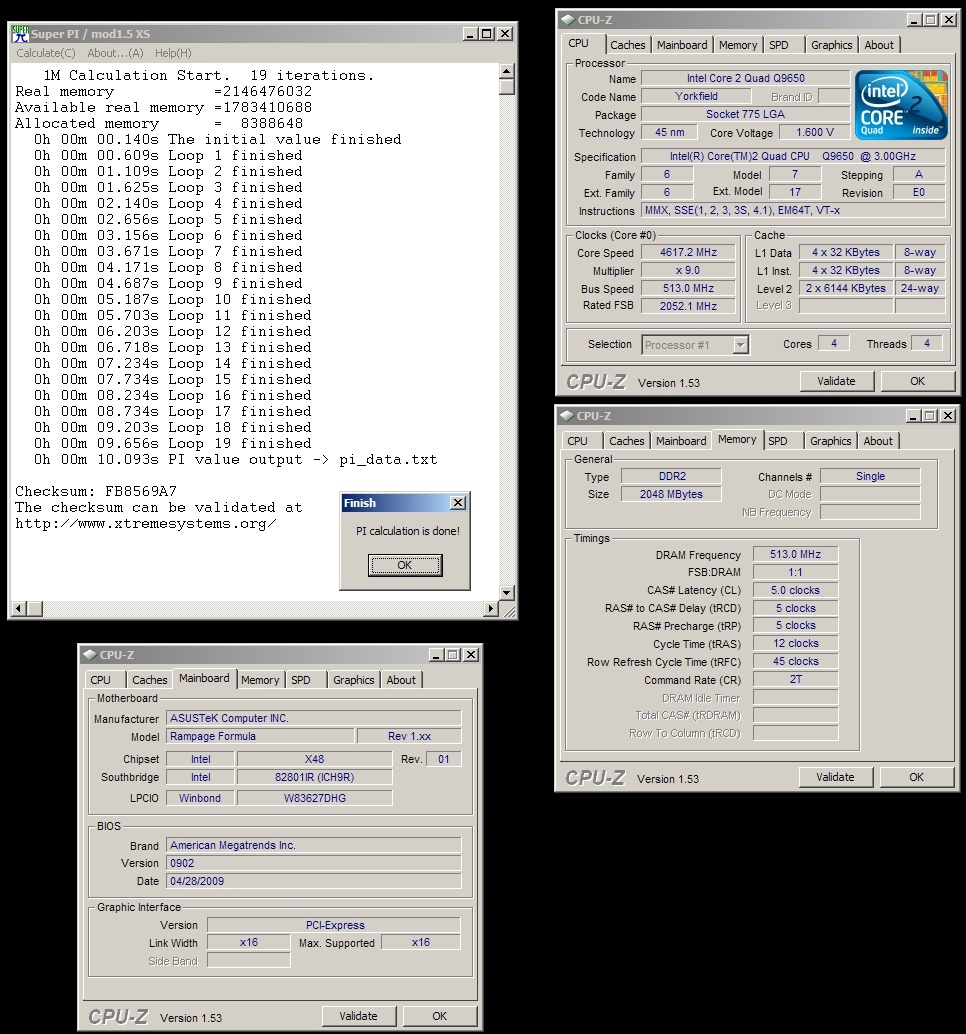This screenshot has width=966, height=1034.
Task: Click the Super PI vertical scrollbar thumb
Action: pos(506,86)
